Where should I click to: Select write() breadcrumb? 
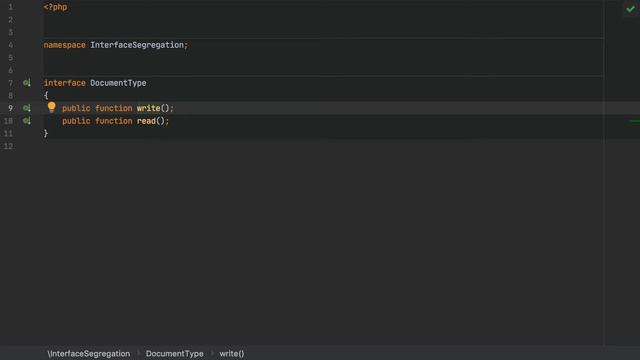232,353
